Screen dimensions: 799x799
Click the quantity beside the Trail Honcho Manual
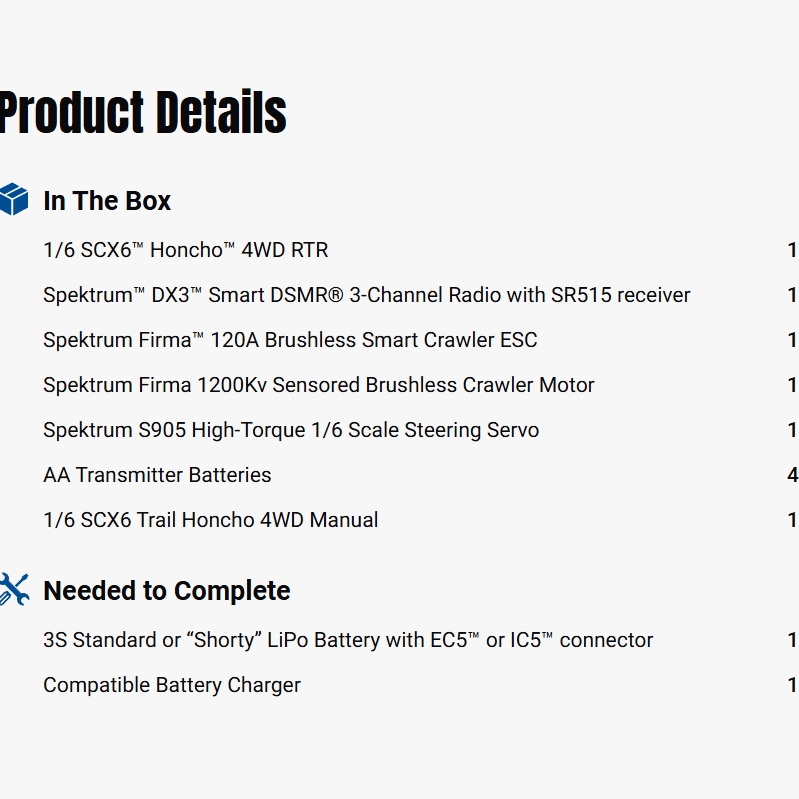click(x=792, y=520)
